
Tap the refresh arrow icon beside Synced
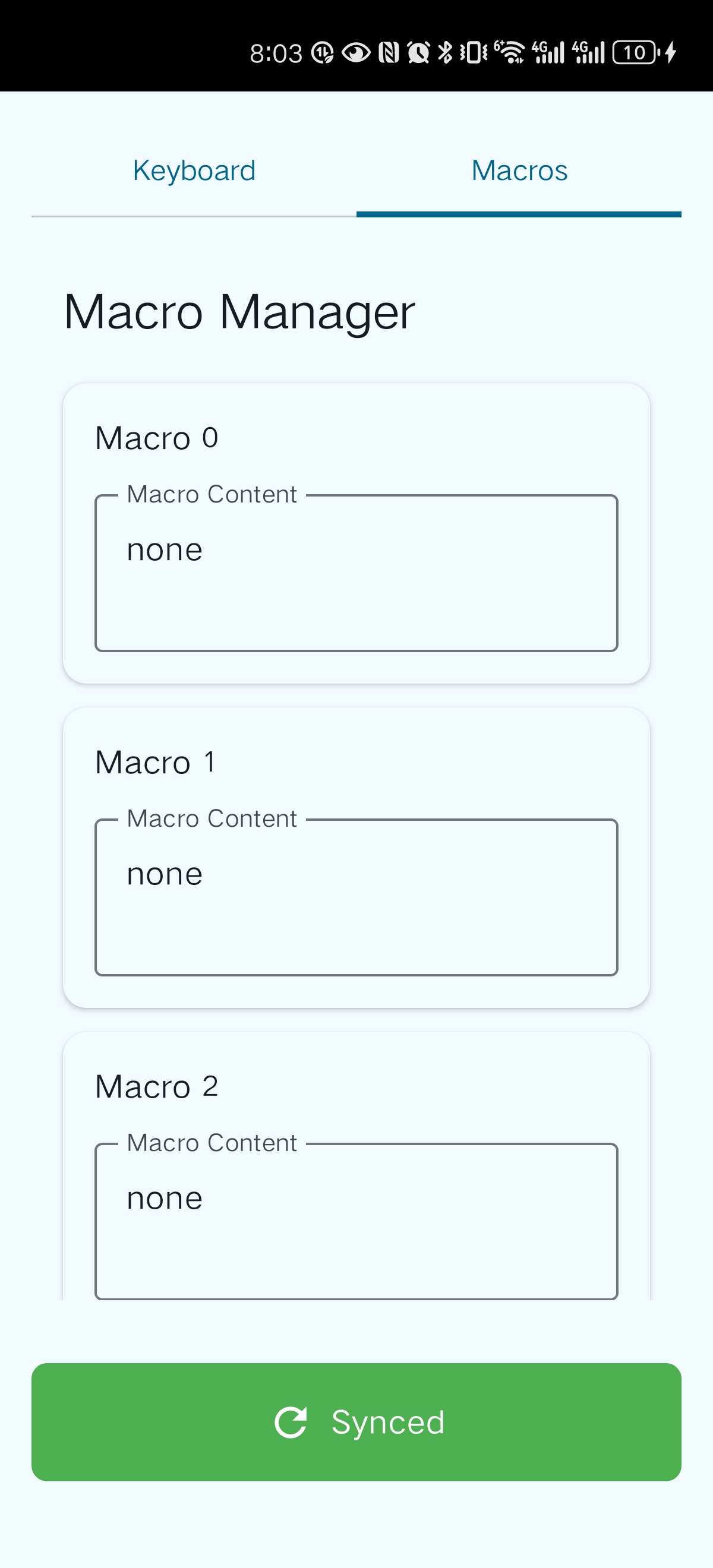(x=291, y=1422)
